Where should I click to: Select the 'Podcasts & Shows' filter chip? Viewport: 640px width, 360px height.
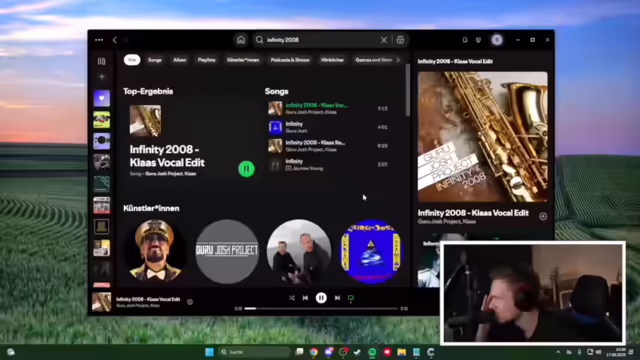290,60
